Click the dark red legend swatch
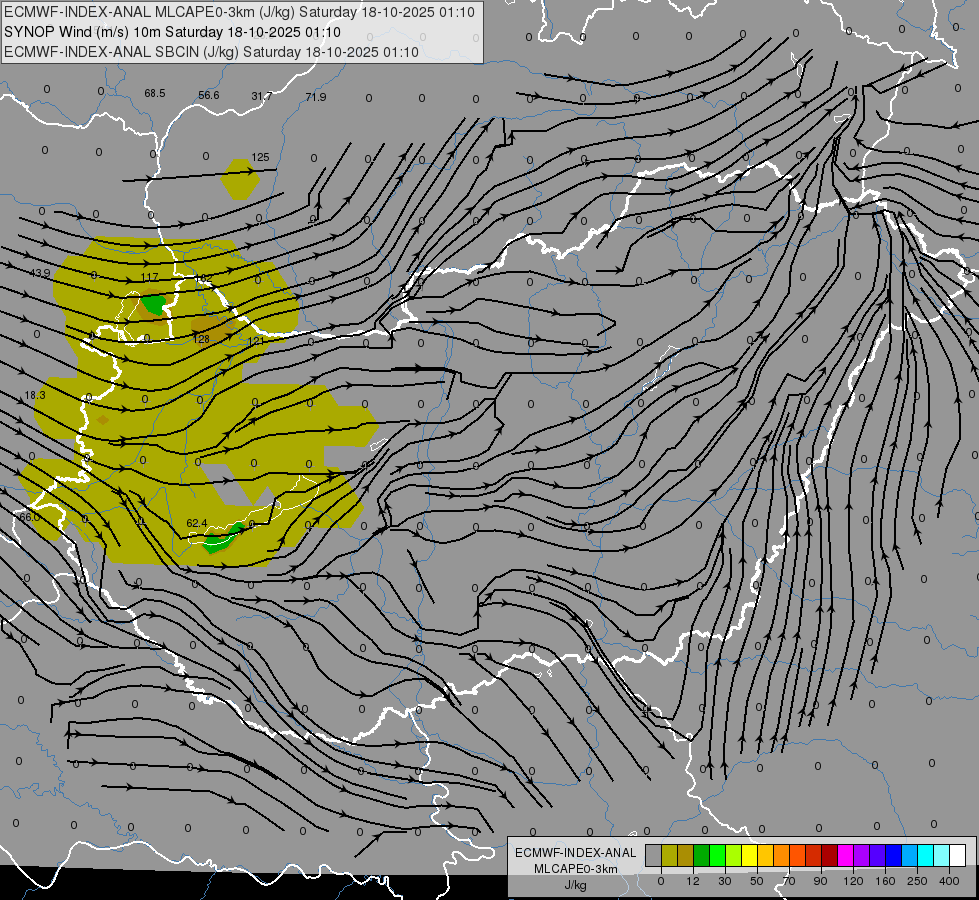 pyautogui.click(x=829, y=856)
